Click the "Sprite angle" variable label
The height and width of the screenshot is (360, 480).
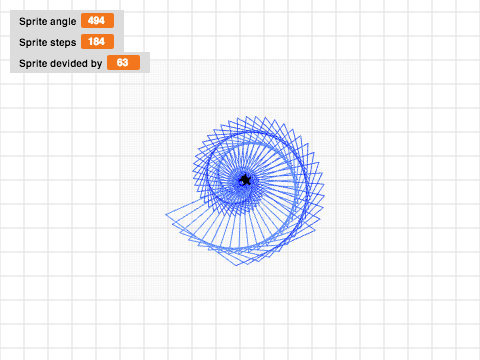pos(47,21)
